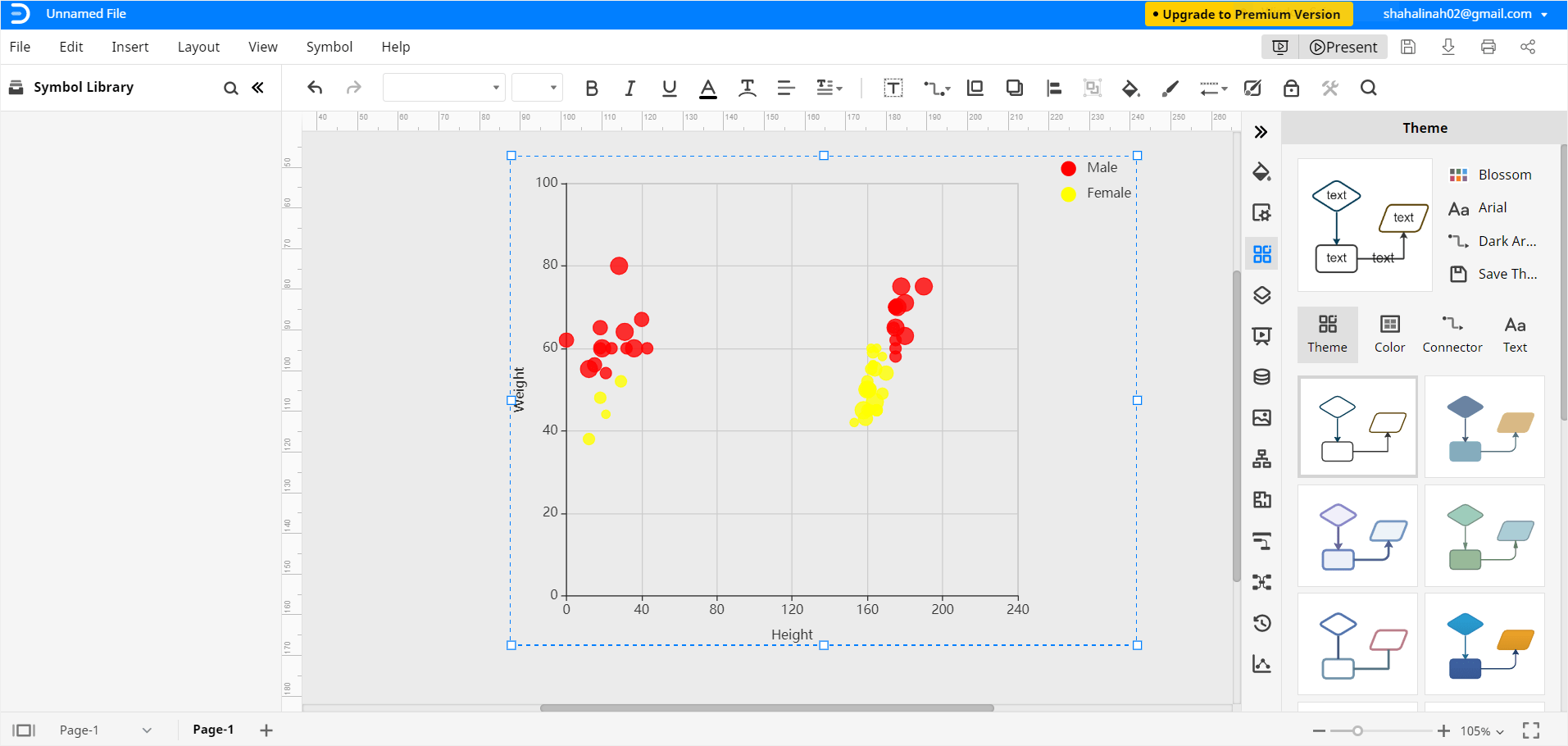Toggle italic formatting
1568x746 pixels.
pos(629,88)
